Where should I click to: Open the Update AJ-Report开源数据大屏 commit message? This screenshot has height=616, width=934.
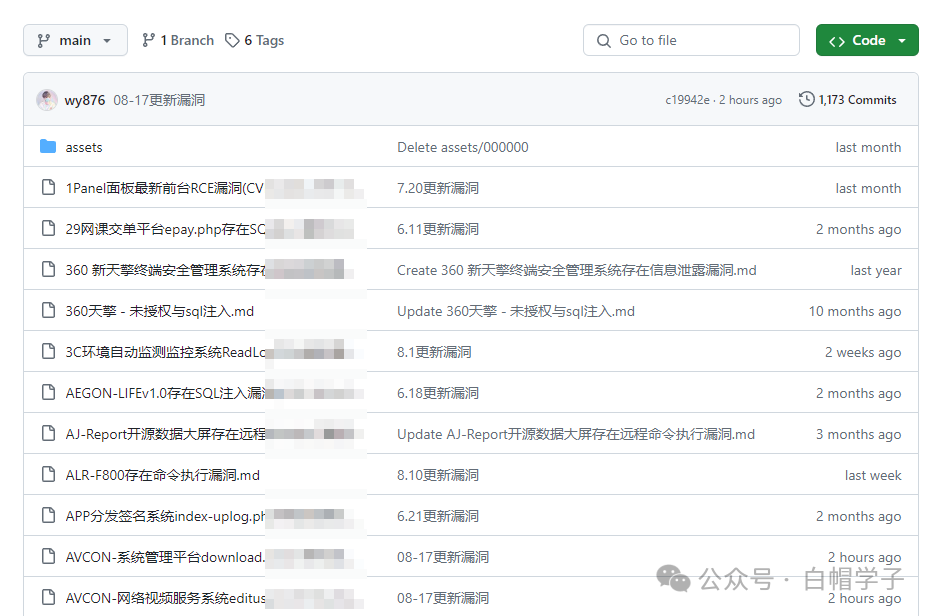coord(576,435)
